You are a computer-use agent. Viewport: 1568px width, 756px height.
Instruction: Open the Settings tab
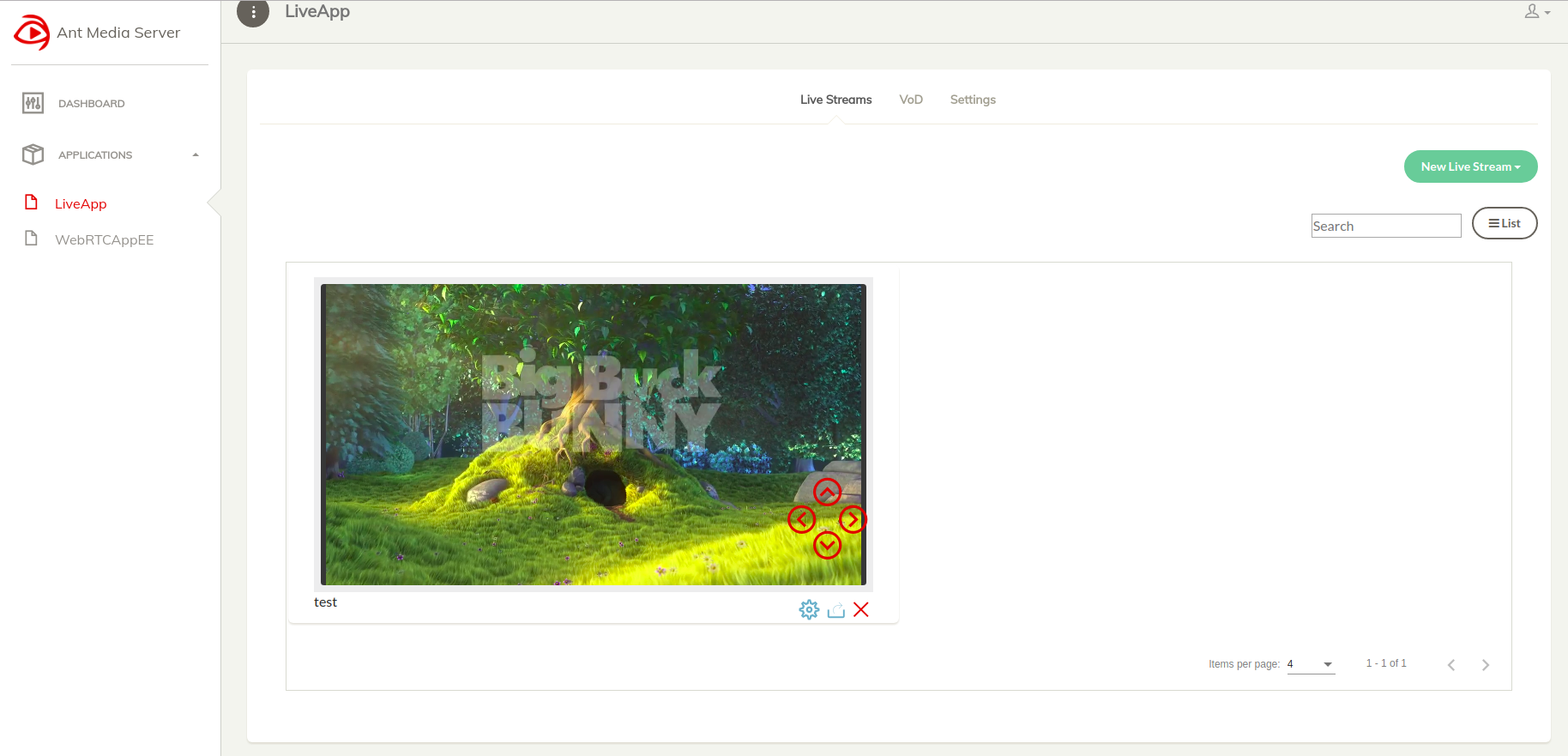tap(973, 100)
